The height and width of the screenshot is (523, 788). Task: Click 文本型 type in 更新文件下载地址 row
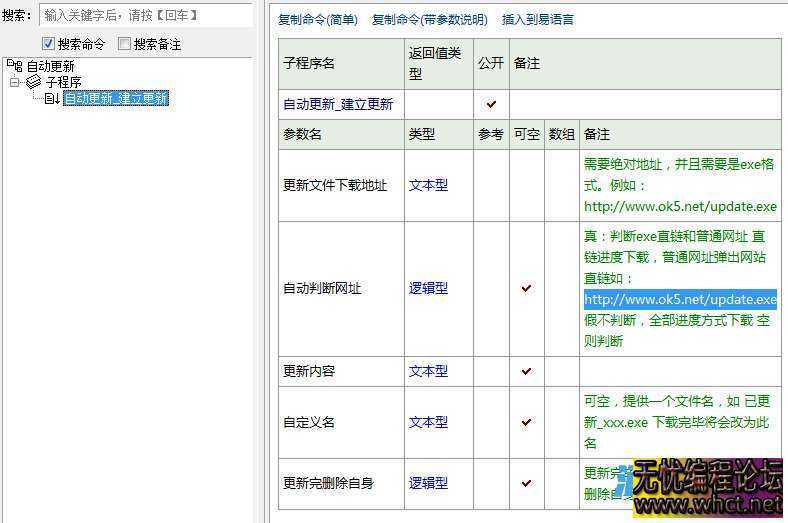pyautogui.click(x=428, y=185)
